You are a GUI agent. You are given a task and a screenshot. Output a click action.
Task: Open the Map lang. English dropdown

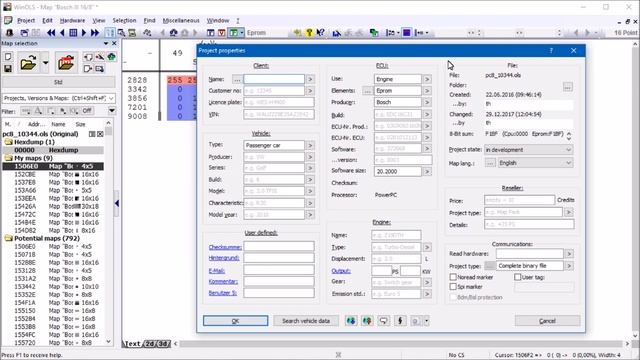click(x=536, y=163)
